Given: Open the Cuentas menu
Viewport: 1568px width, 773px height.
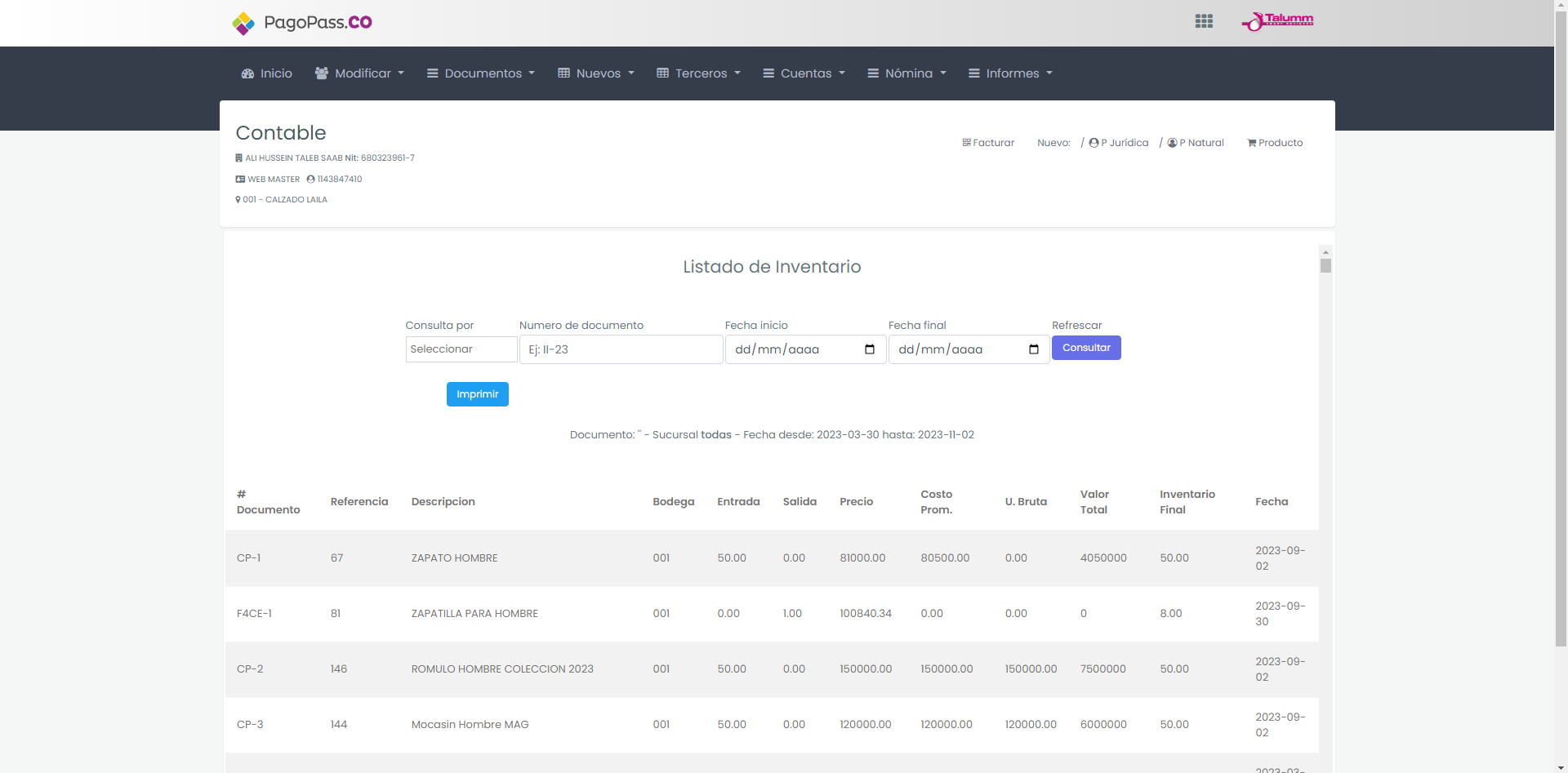Looking at the screenshot, I should tap(804, 73).
